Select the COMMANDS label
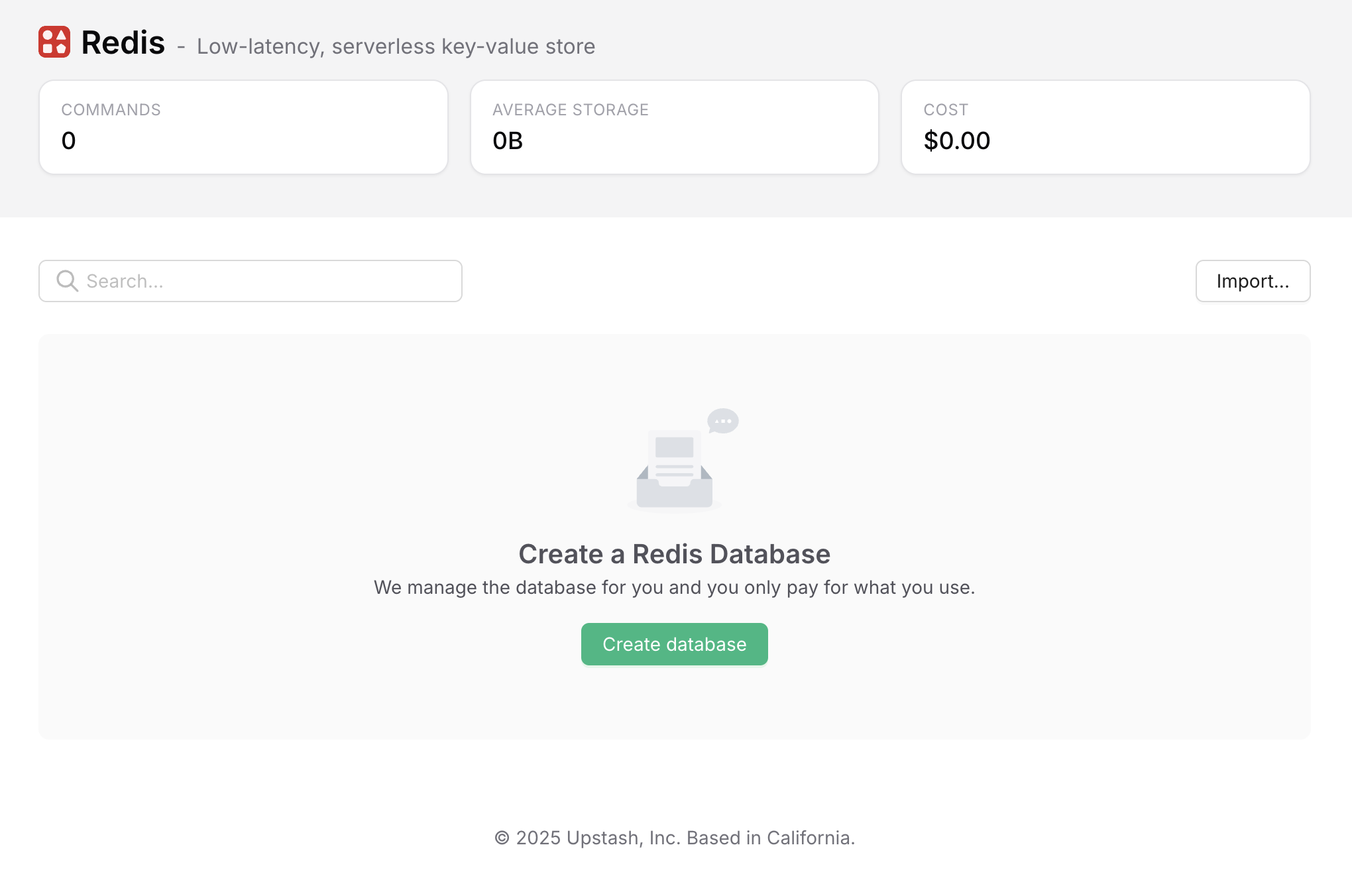 click(111, 110)
